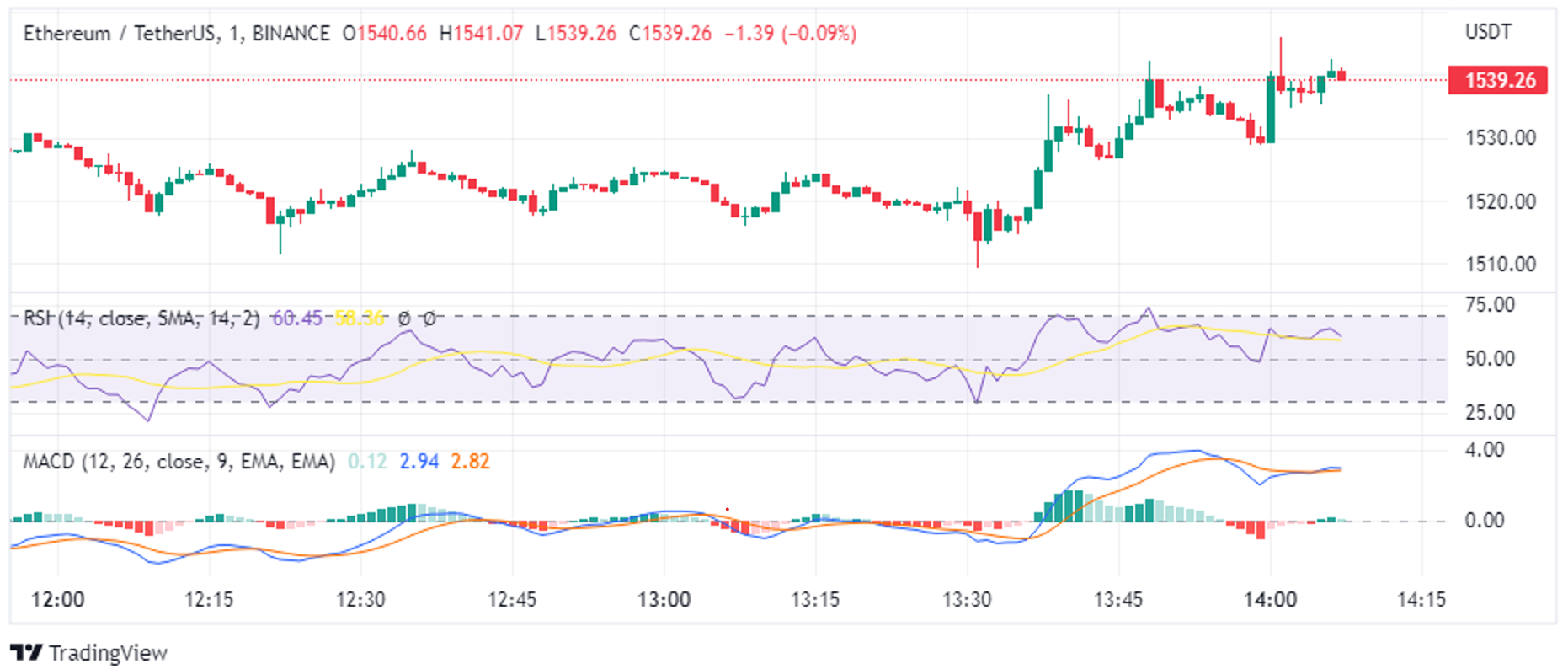Click the 12:30 time axis label
The width and height of the screenshot is (1568, 669).
coord(360,600)
